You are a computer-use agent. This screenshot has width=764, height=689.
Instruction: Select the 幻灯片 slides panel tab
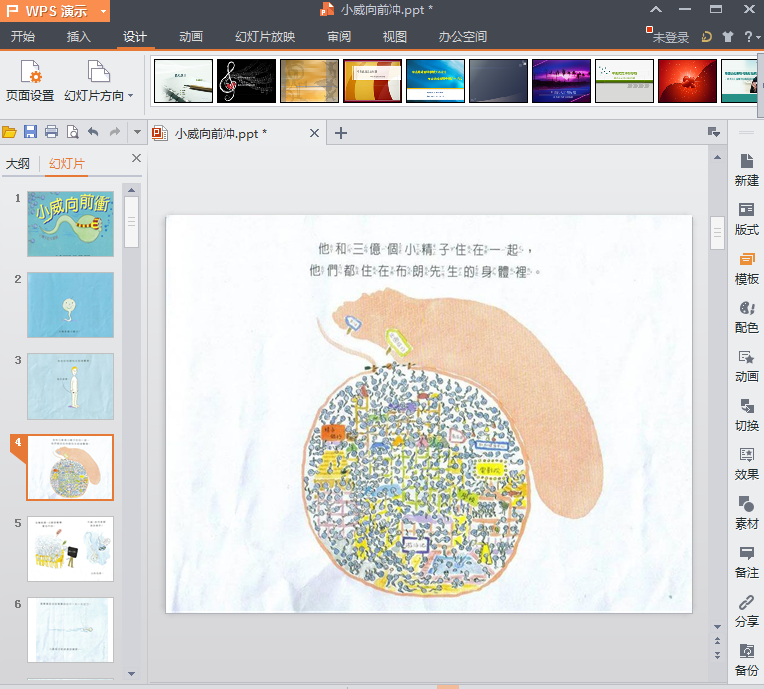point(67,164)
